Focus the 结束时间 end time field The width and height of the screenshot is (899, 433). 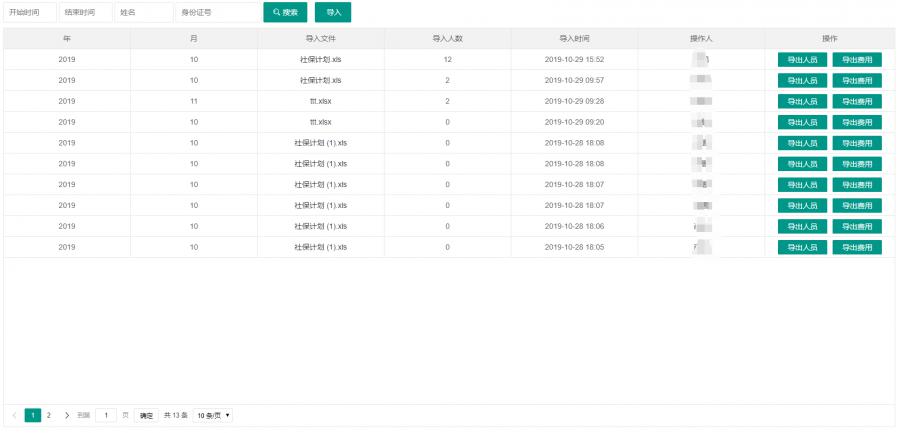click(85, 13)
